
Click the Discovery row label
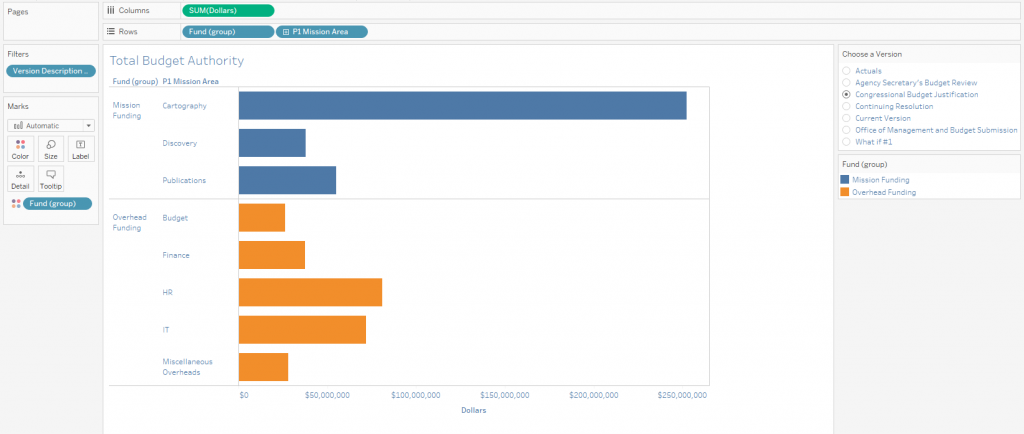(x=180, y=143)
